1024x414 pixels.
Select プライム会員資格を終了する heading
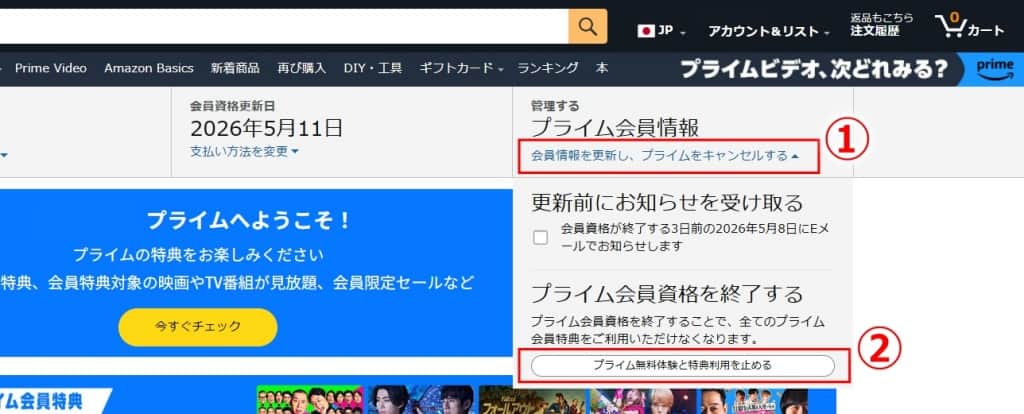[667, 294]
